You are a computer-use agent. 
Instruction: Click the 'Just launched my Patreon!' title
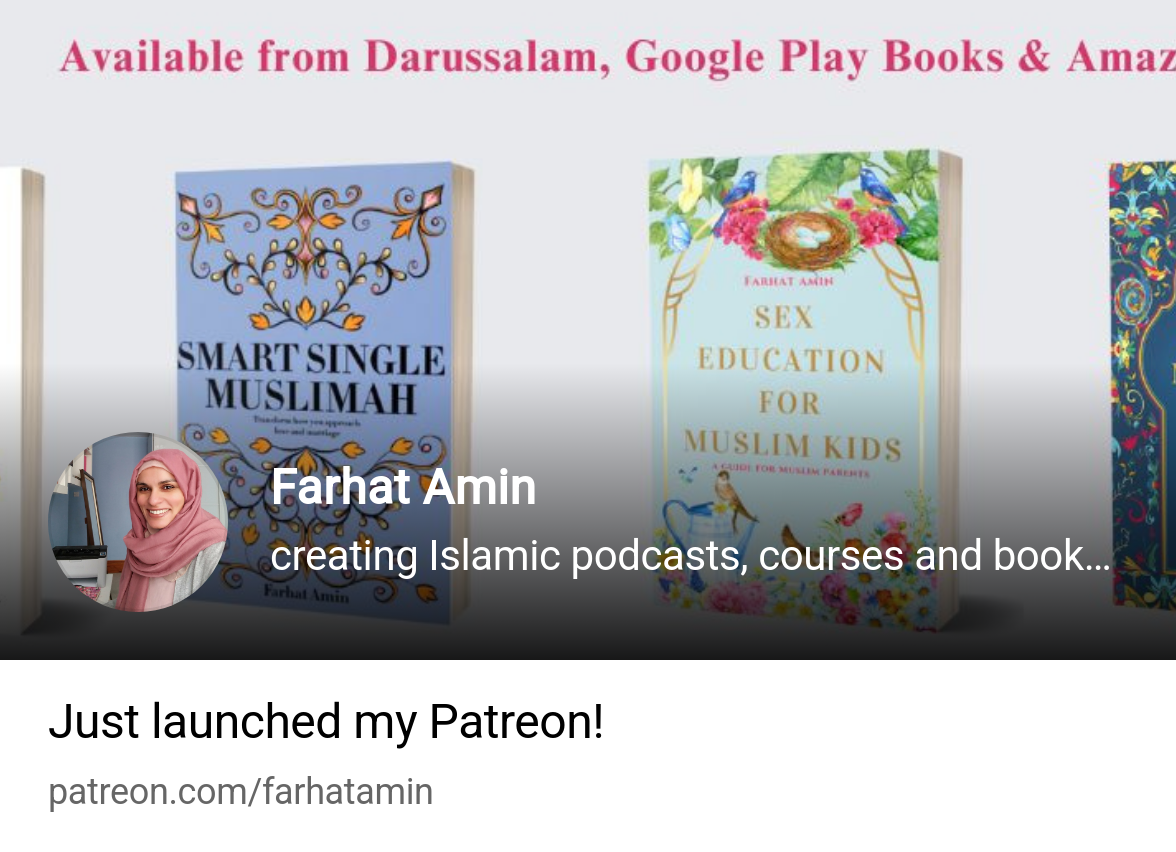point(326,722)
